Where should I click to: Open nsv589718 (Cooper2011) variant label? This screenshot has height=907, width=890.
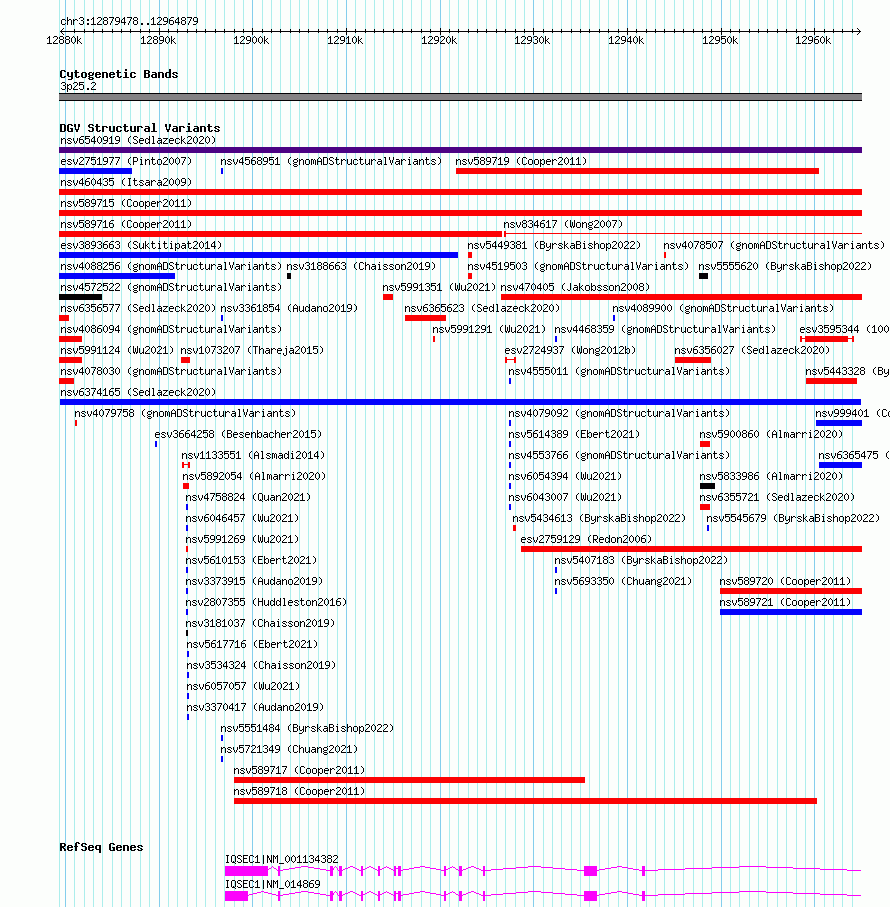[x=300, y=791]
